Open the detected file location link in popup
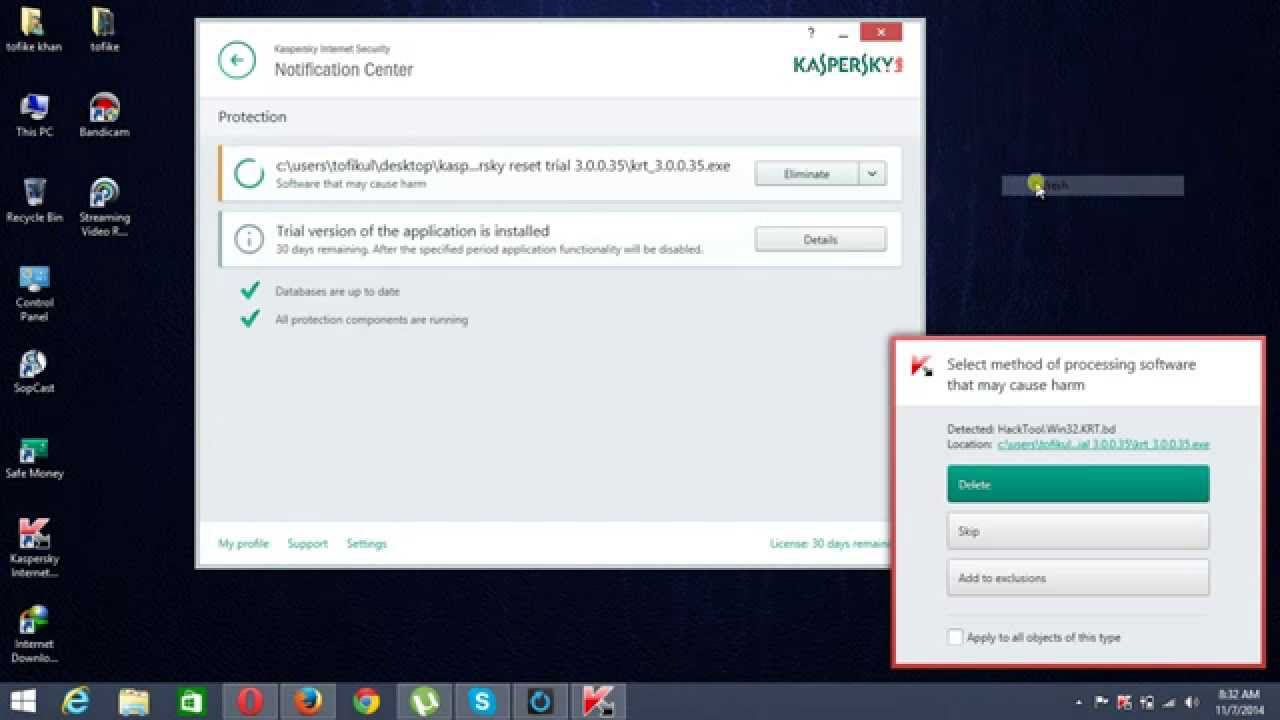 click(x=1103, y=444)
